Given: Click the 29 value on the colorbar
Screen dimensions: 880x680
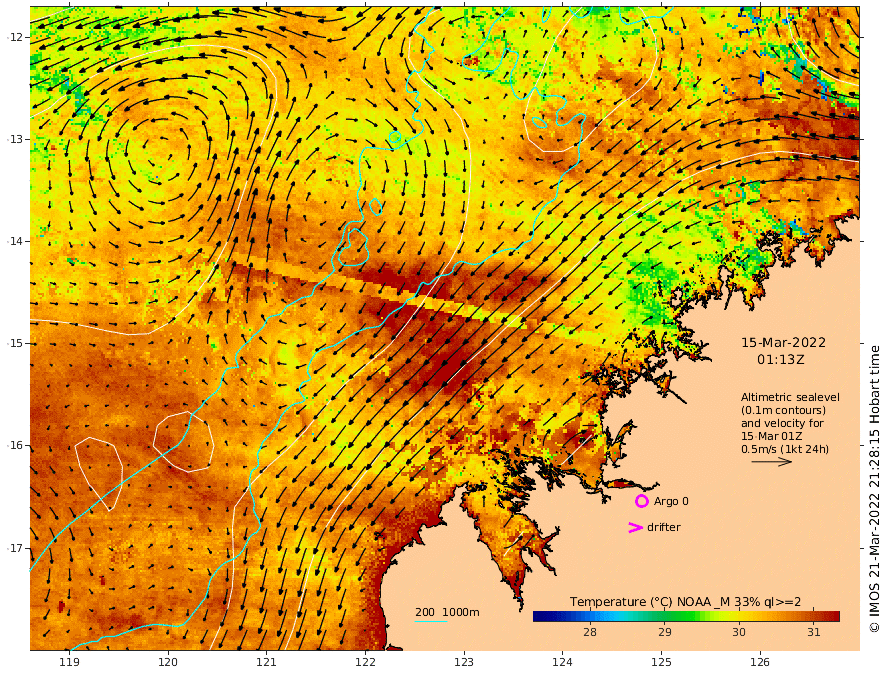Looking at the screenshot, I should tap(664, 632).
